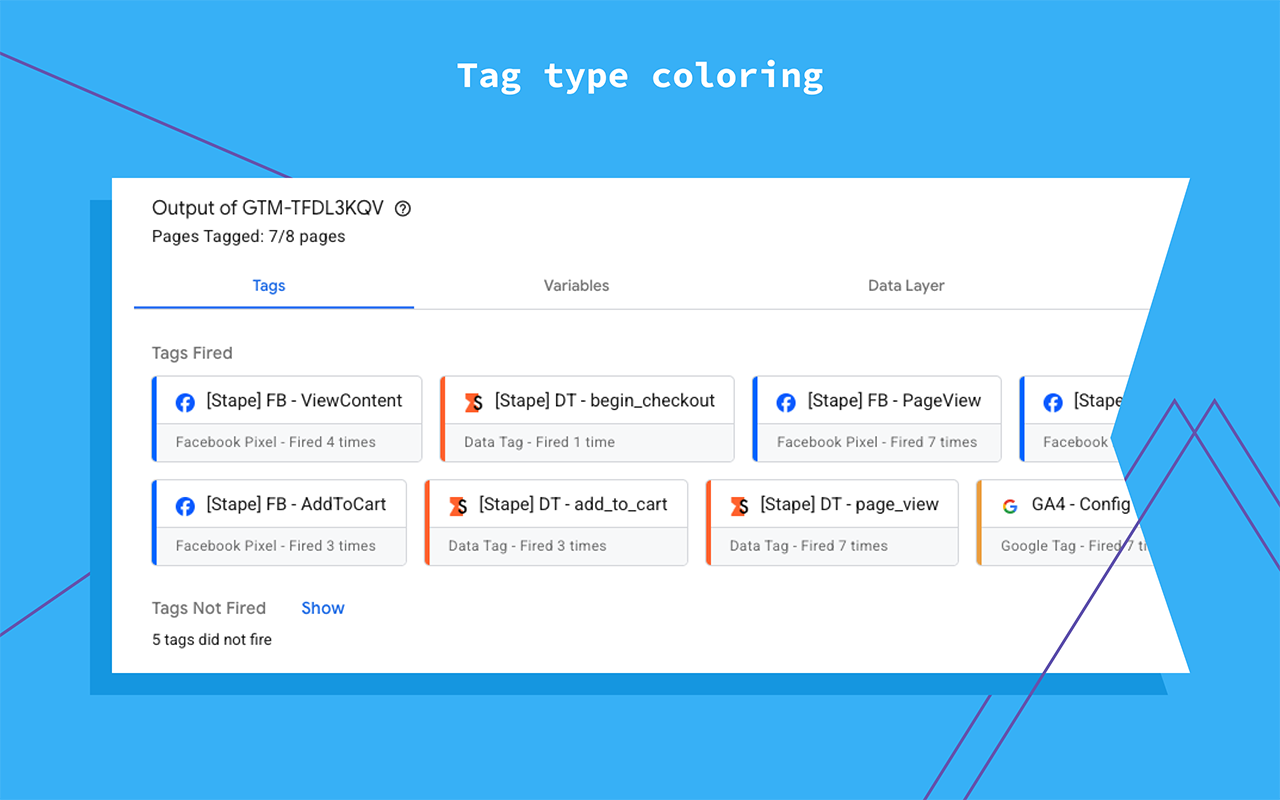Click the Pages Tagged 7/8 pages text
The image size is (1280, 800).
(248, 236)
